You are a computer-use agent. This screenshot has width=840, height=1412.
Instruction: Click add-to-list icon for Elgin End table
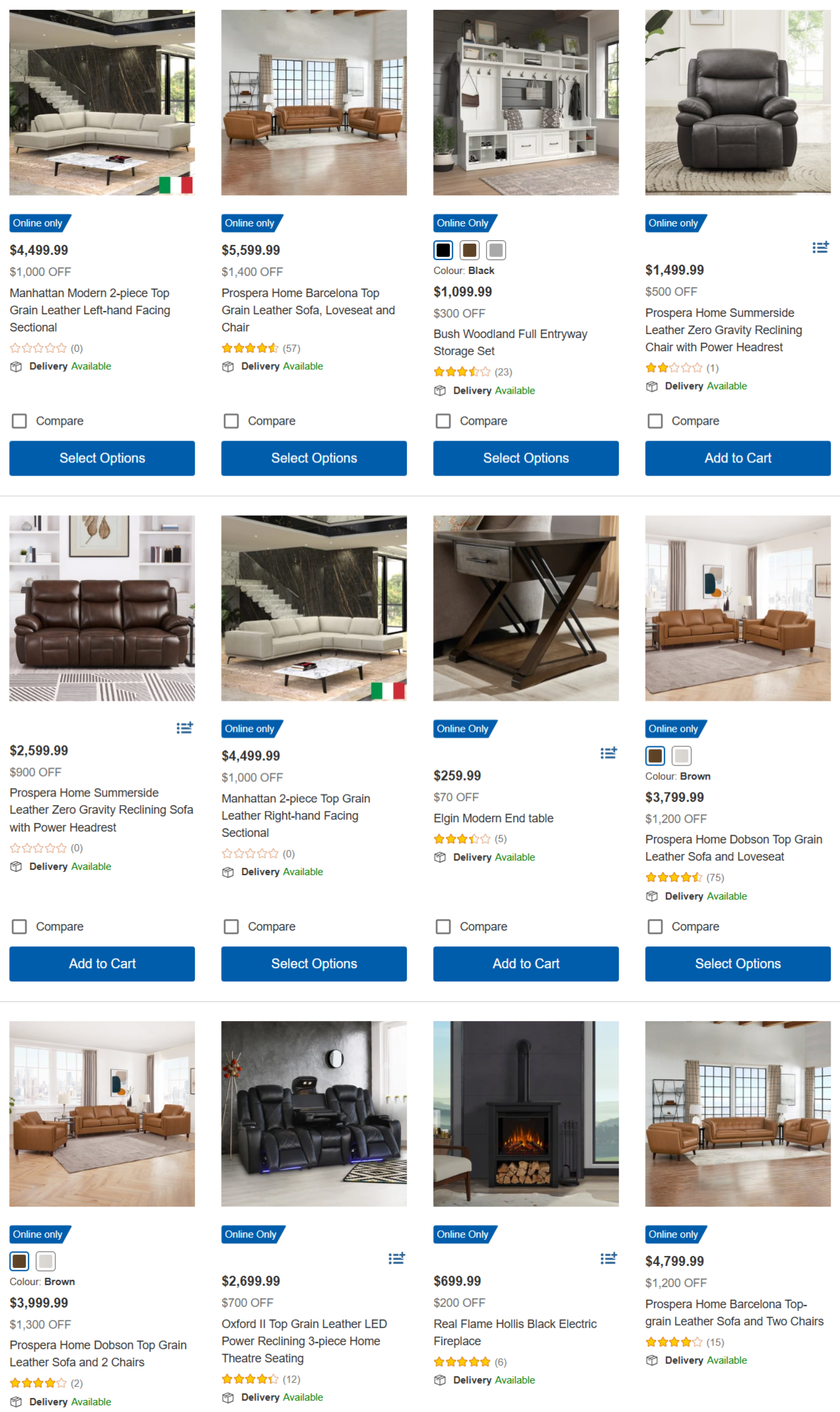point(608,753)
